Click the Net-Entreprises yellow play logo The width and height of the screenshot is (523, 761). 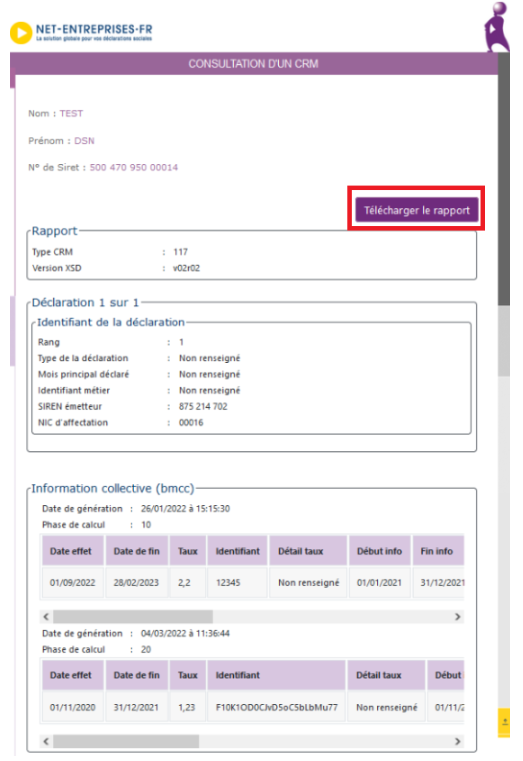[x=21, y=33]
